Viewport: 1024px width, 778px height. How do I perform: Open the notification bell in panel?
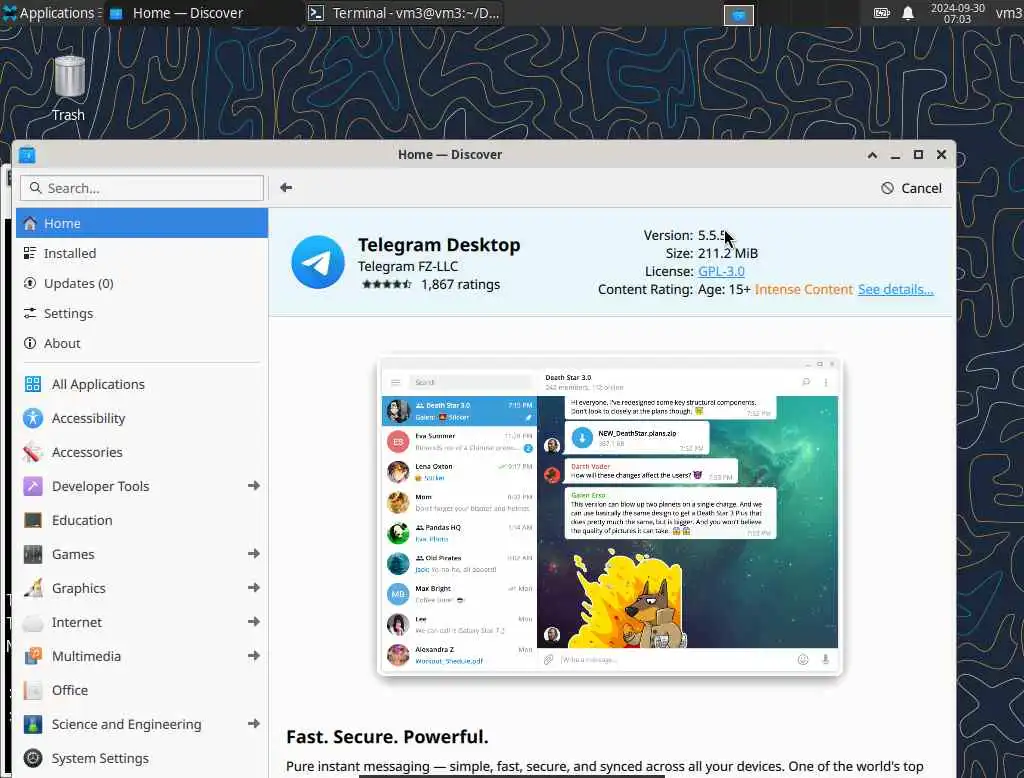(x=908, y=13)
